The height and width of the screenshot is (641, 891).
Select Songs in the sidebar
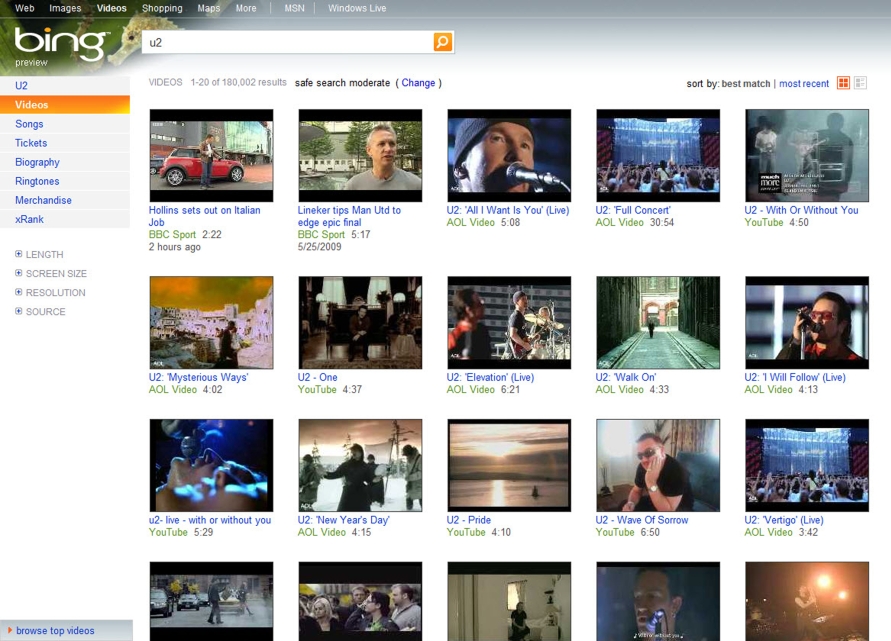coord(65,124)
